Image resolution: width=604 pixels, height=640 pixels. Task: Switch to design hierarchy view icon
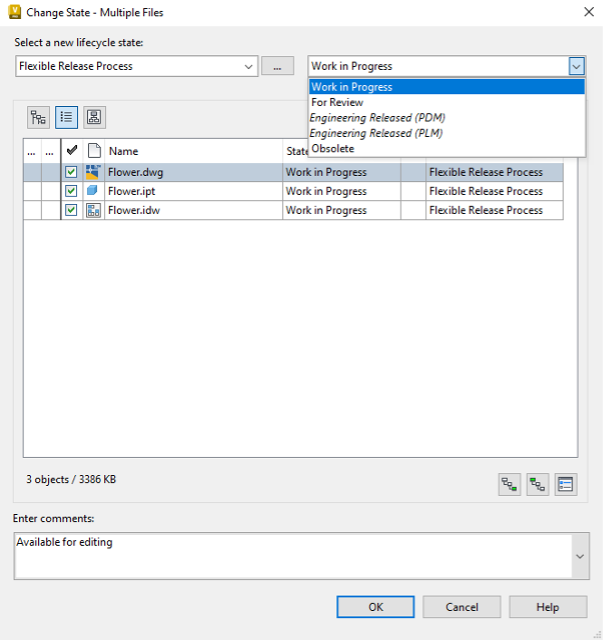[94, 118]
